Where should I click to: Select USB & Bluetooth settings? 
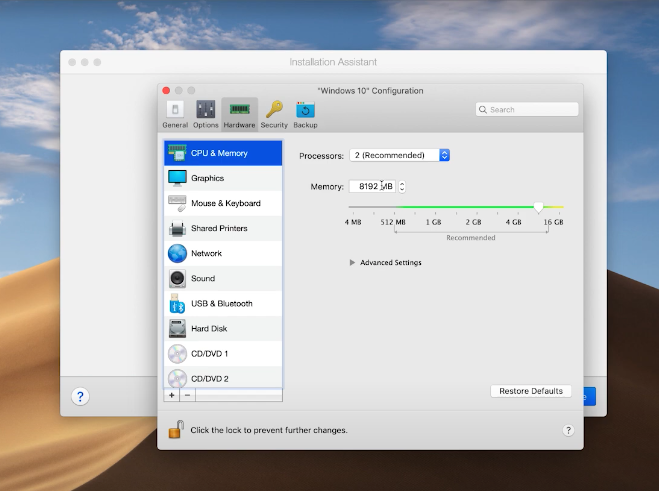point(223,304)
